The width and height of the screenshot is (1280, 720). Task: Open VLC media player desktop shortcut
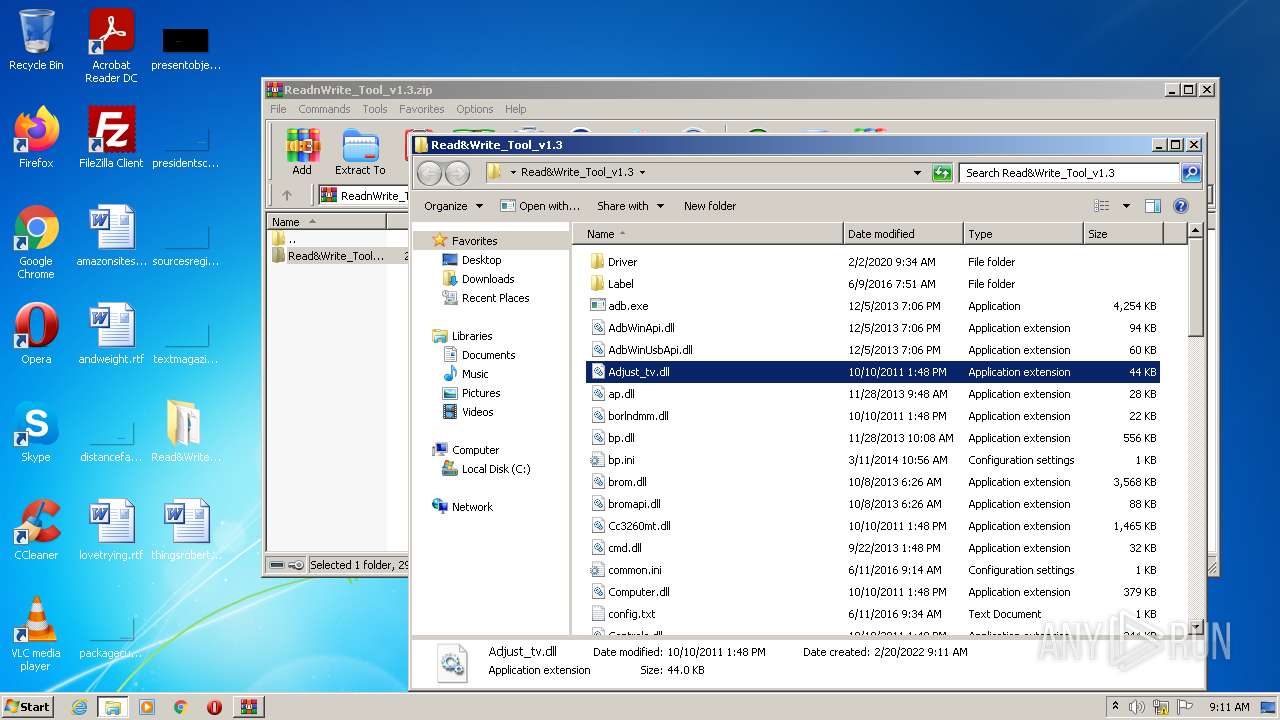[x=36, y=634]
